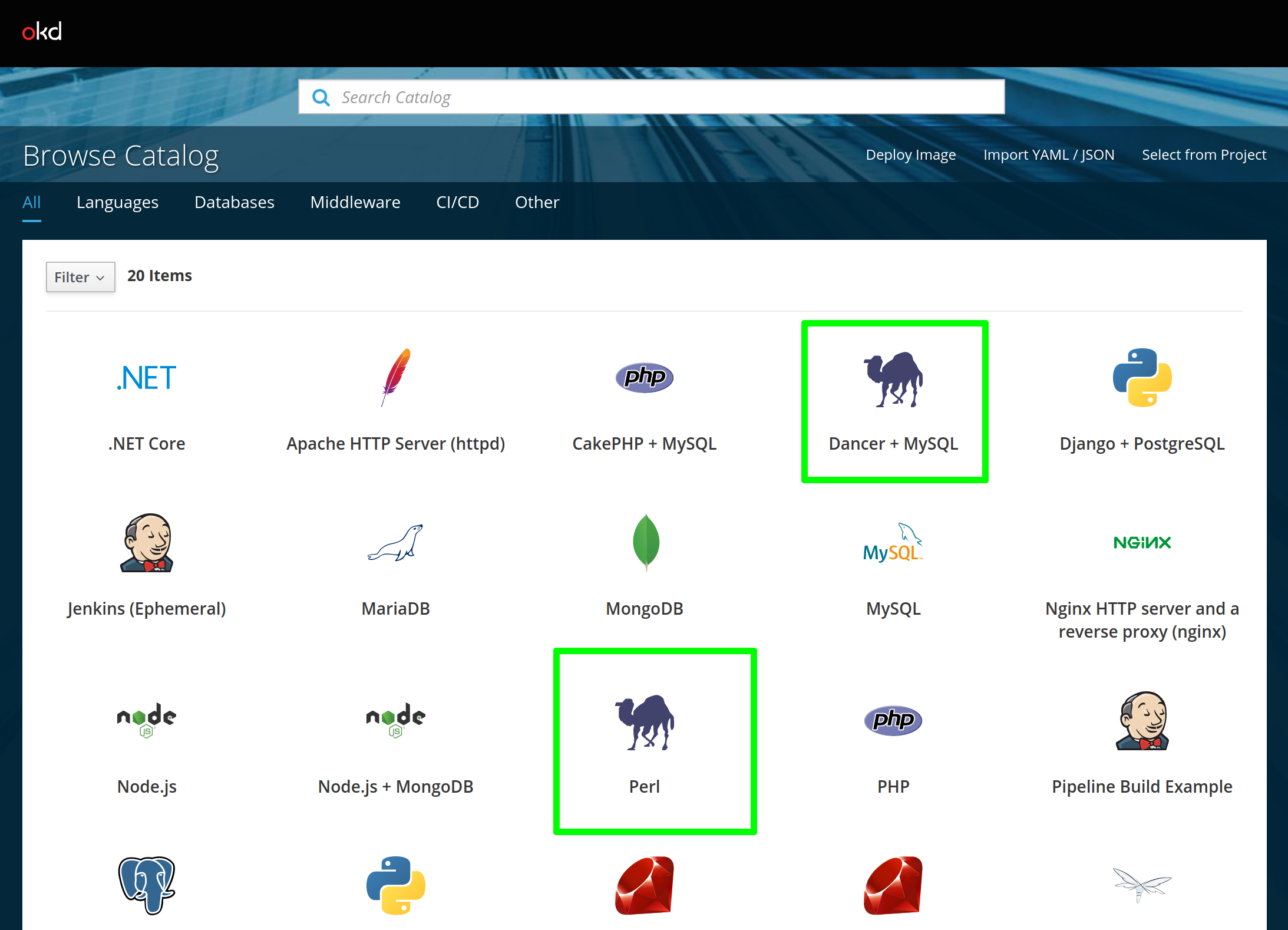Open the bottom-row Python logo icon

tap(396, 885)
